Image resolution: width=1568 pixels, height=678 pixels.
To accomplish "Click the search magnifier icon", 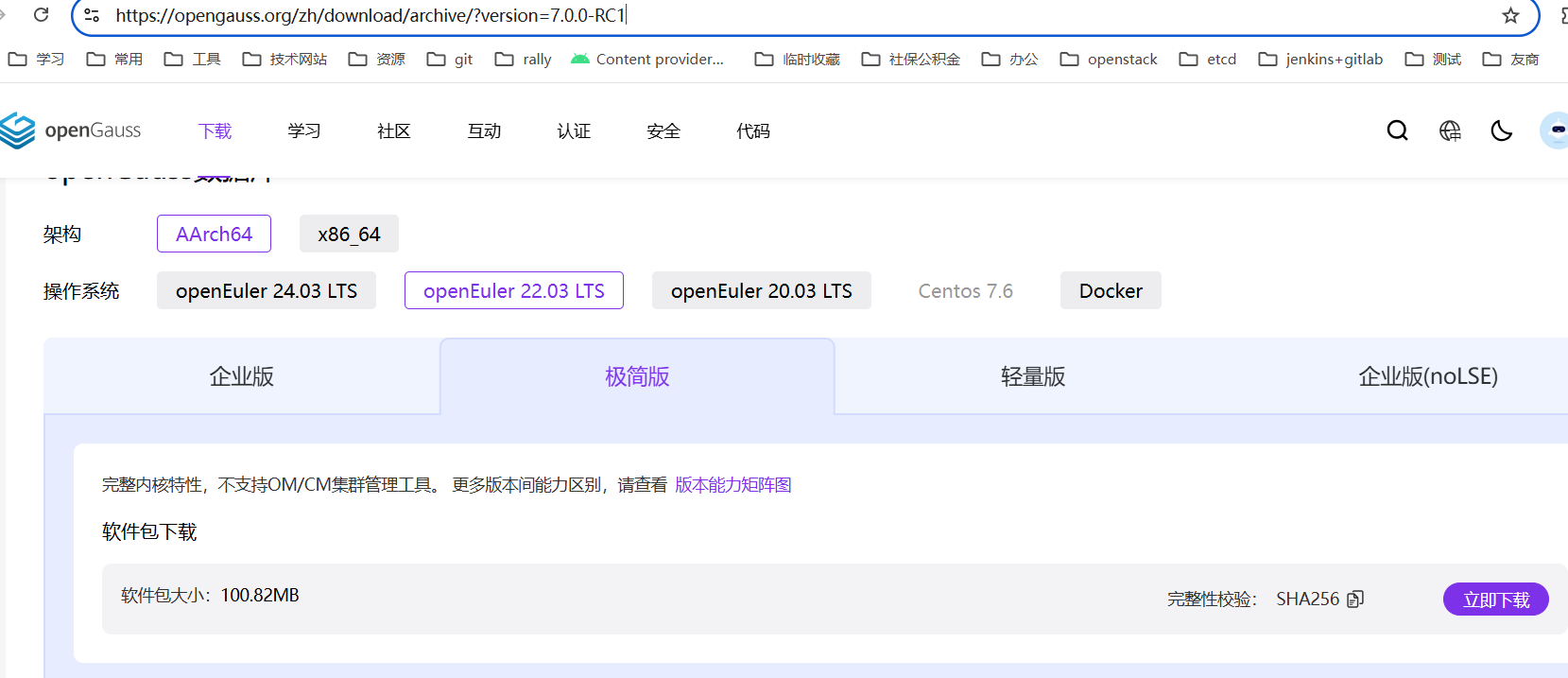I will click(x=1397, y=130).
